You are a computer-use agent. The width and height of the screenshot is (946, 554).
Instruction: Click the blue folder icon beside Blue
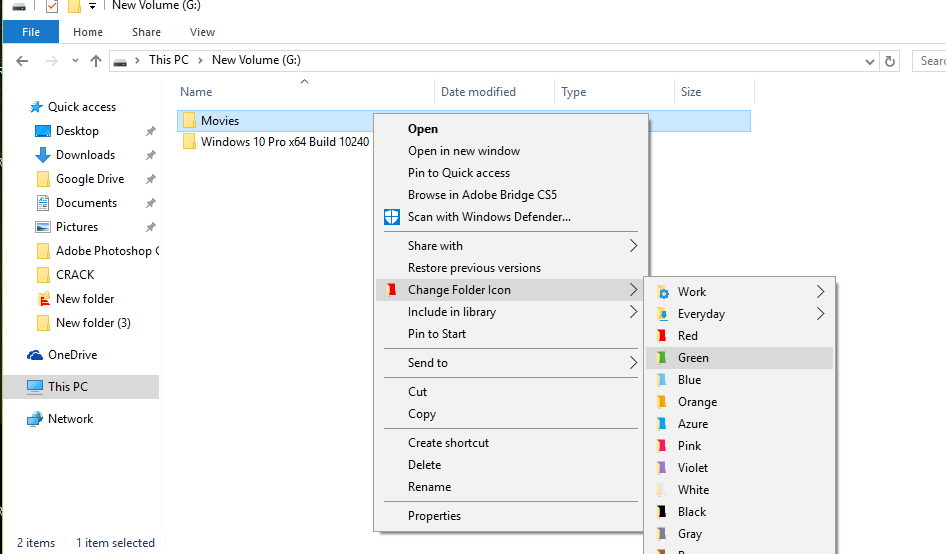661,380
